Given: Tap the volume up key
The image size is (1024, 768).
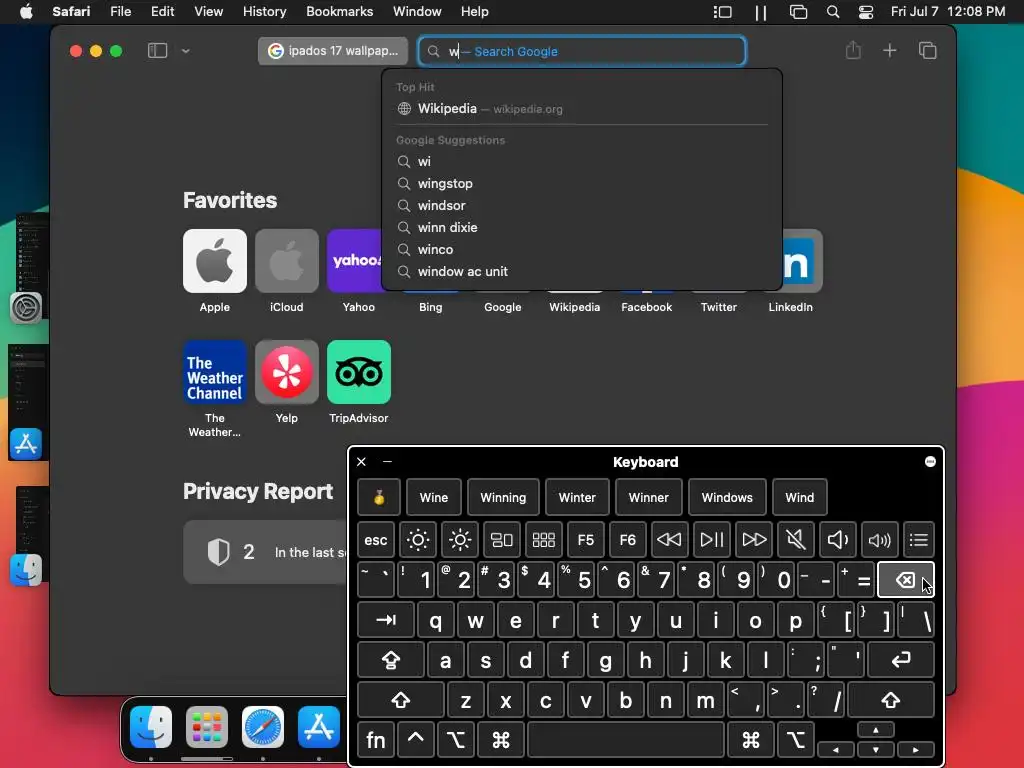Looking at the screenshot, I should [879, 540].
